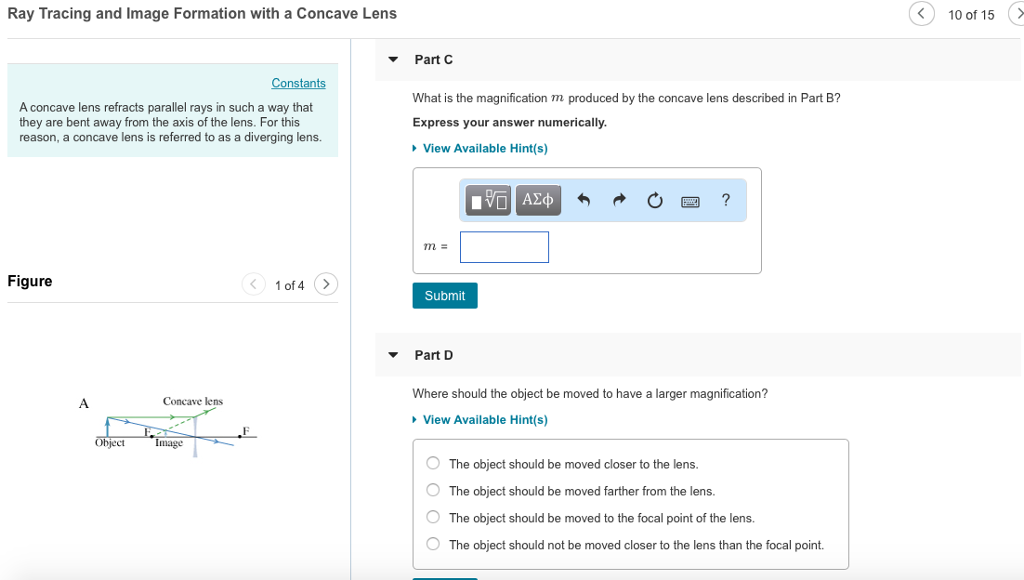Open the Greek symbols ΑΣφ palette

tap(537, 200)
